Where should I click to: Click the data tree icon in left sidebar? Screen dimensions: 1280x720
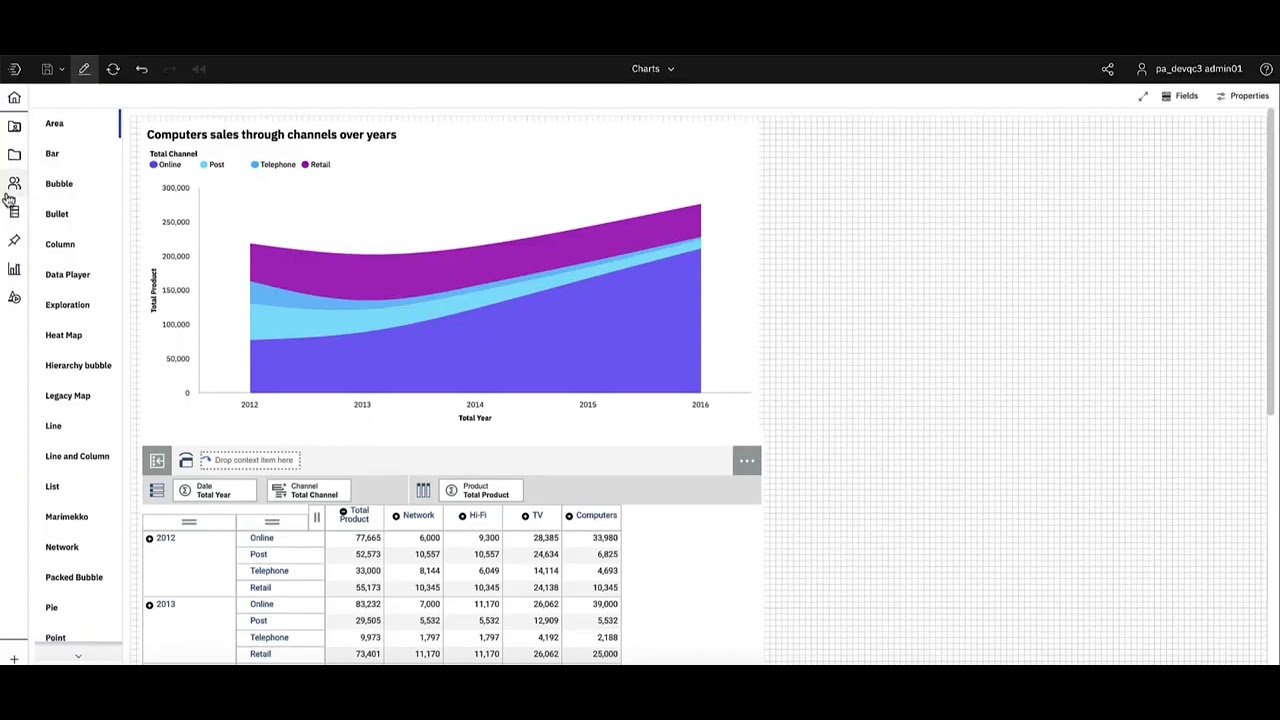[14, 212]
